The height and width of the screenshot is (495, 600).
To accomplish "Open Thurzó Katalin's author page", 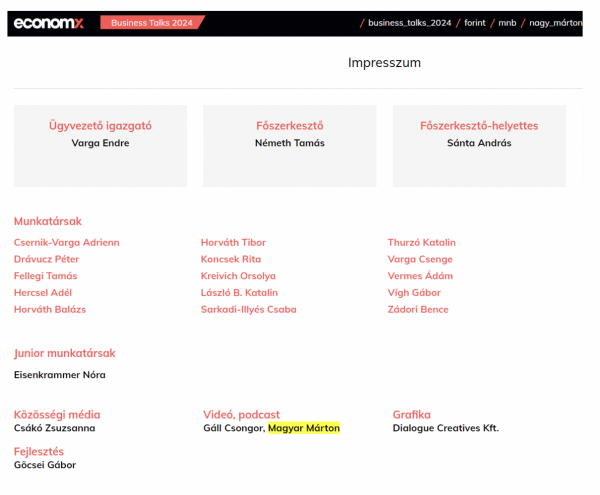I will pyautogui.click(x=421, y=243).
